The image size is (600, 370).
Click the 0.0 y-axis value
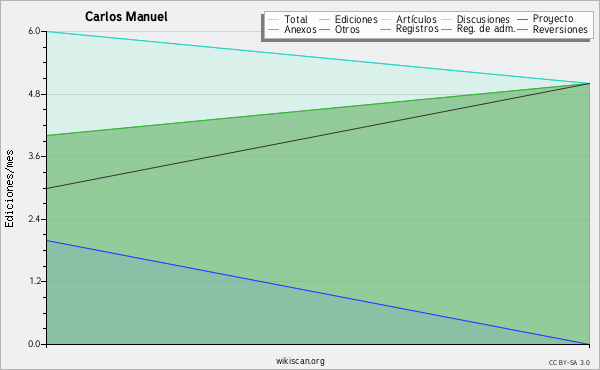[34, 344]
